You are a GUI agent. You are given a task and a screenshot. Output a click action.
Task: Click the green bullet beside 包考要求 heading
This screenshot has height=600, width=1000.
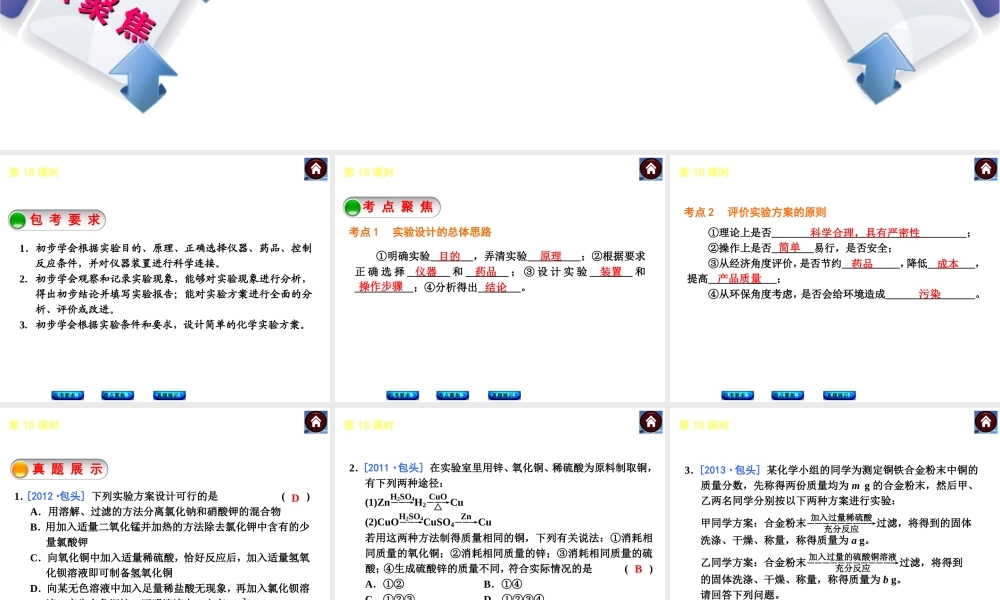click(x=18, y=221)
